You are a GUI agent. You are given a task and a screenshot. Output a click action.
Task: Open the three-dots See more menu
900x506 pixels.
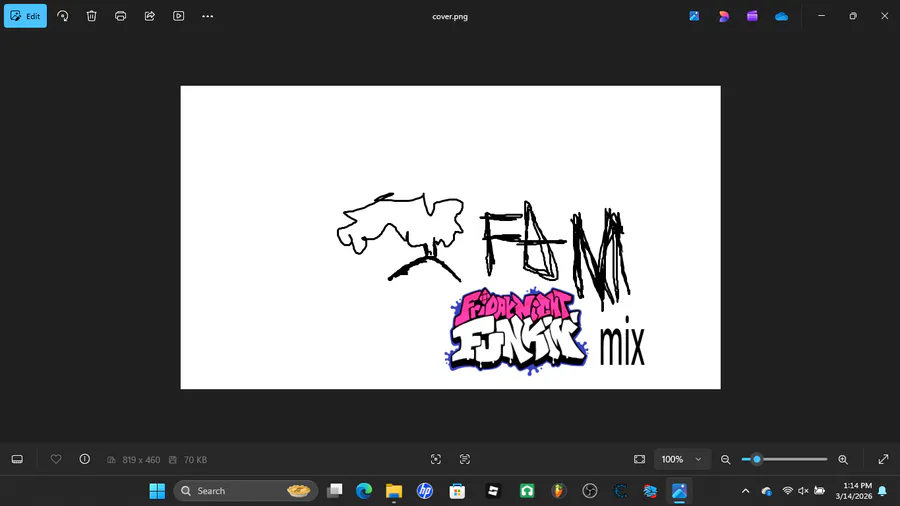point(208,16)
